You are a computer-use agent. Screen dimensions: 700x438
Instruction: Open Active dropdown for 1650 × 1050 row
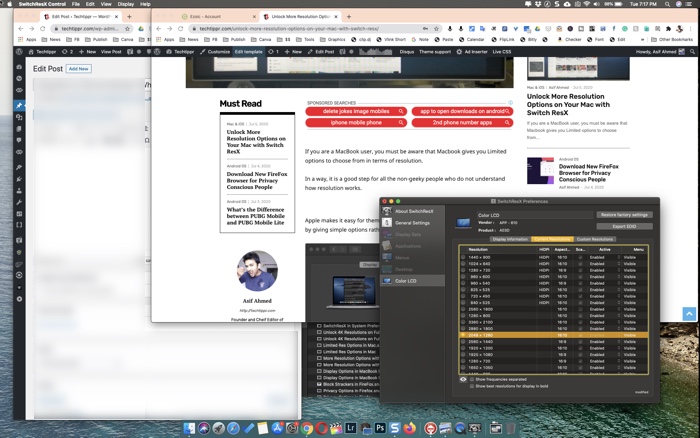[604, 367]
